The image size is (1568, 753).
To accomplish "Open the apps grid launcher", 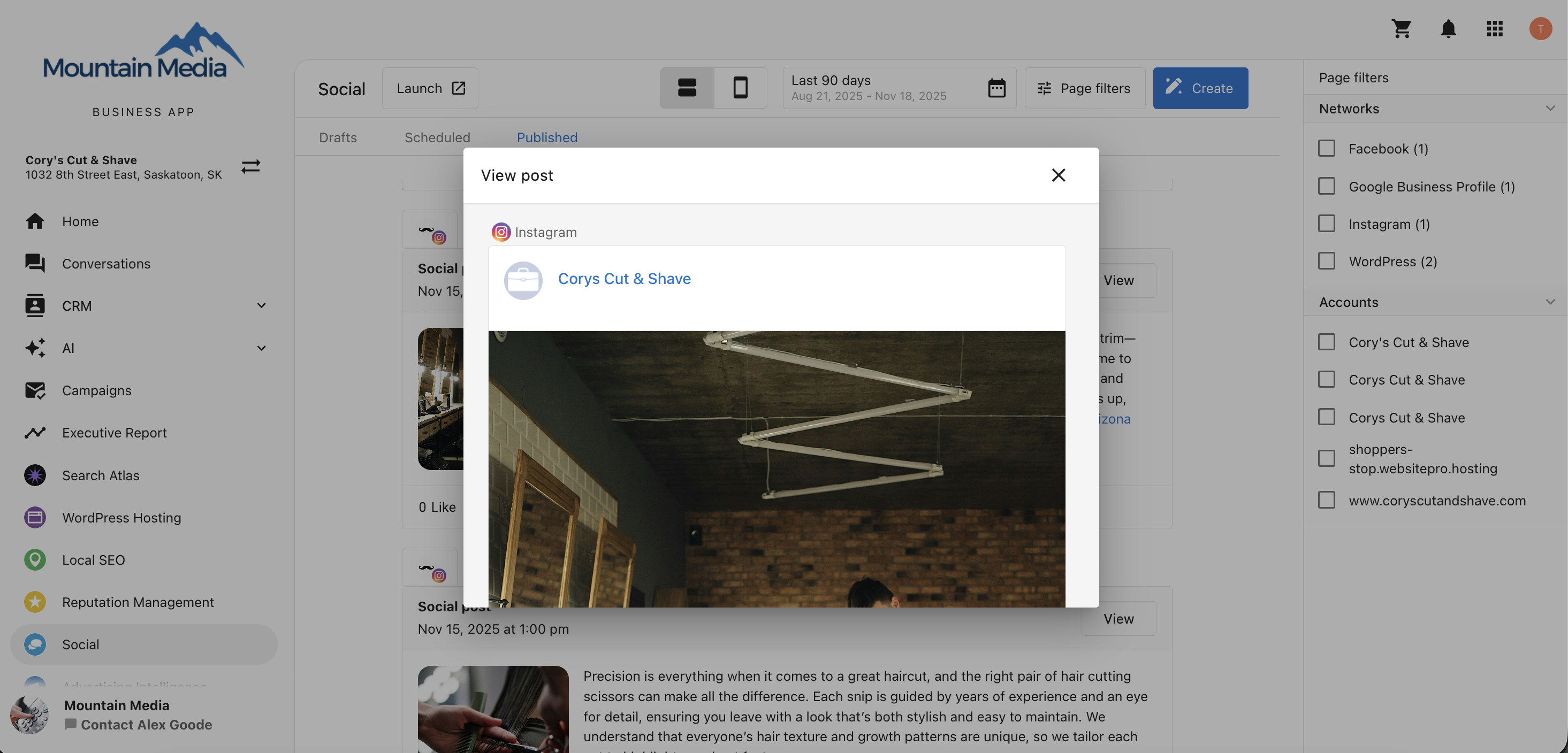I will pos(1495,28).
